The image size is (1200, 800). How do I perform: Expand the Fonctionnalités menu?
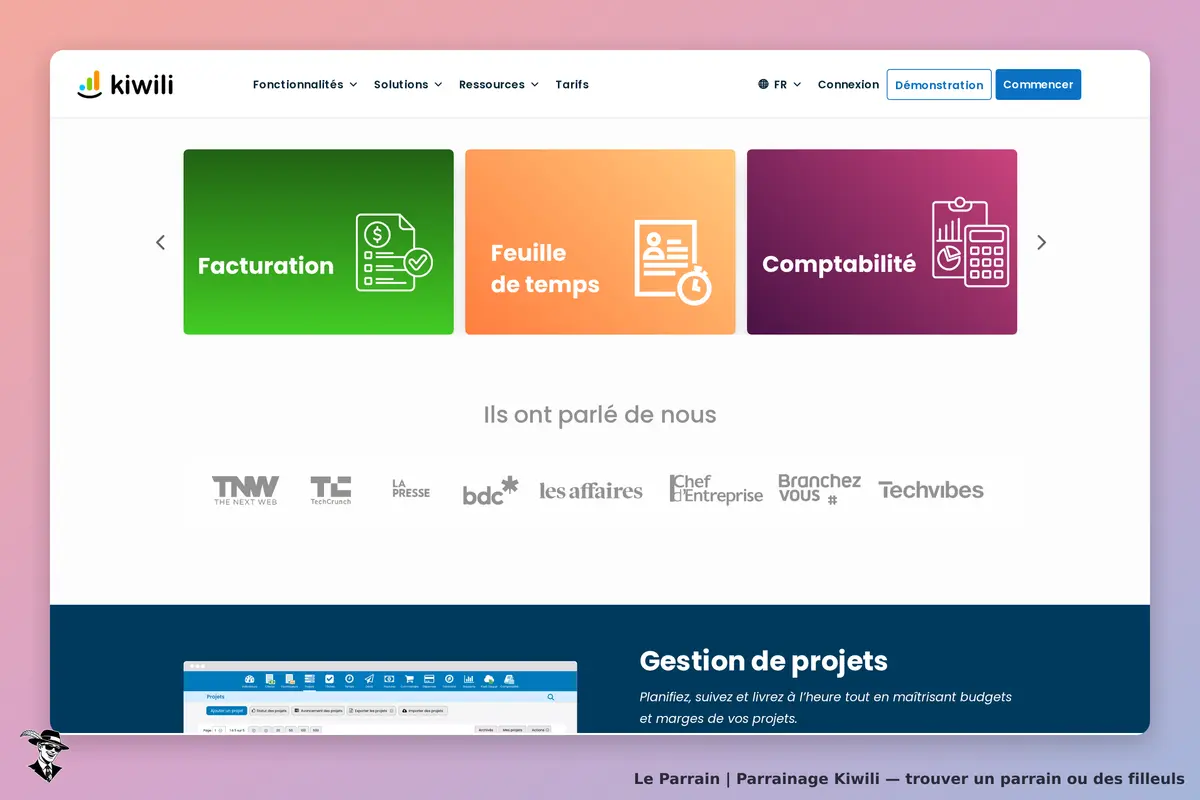click(305, 85)
